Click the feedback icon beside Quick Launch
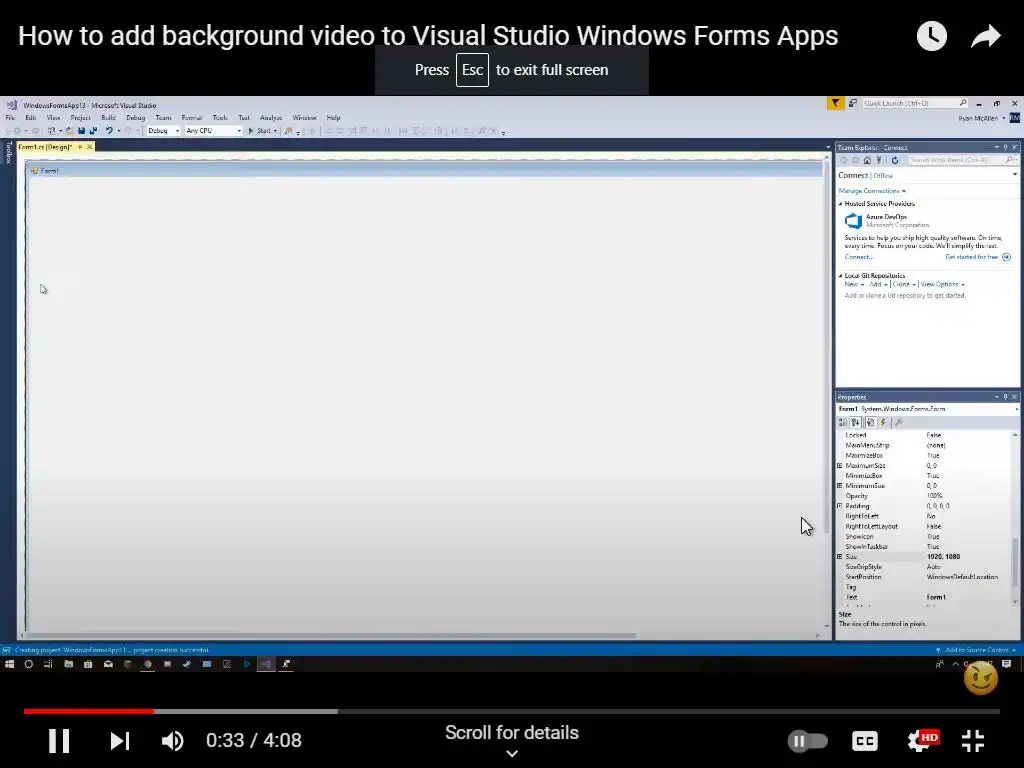 [853, 103]
